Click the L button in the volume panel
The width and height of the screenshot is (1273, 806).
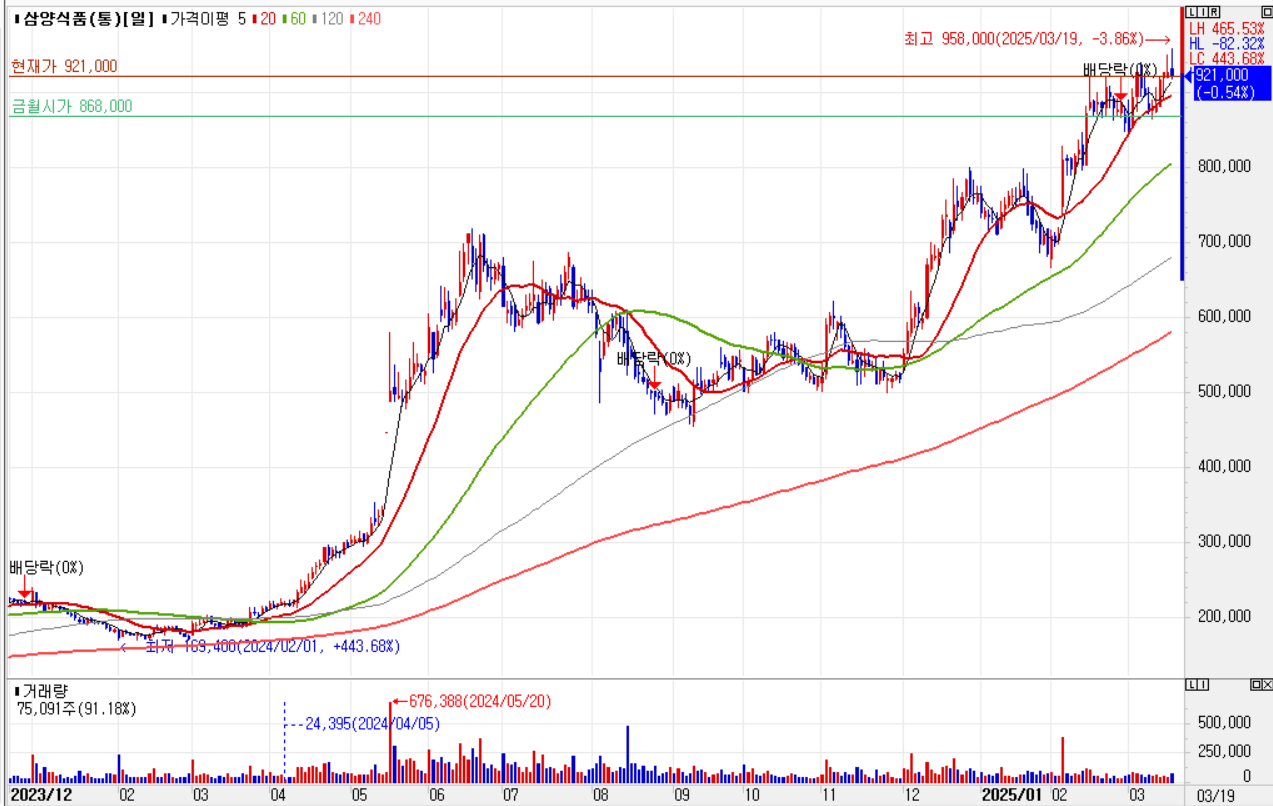1190,684
